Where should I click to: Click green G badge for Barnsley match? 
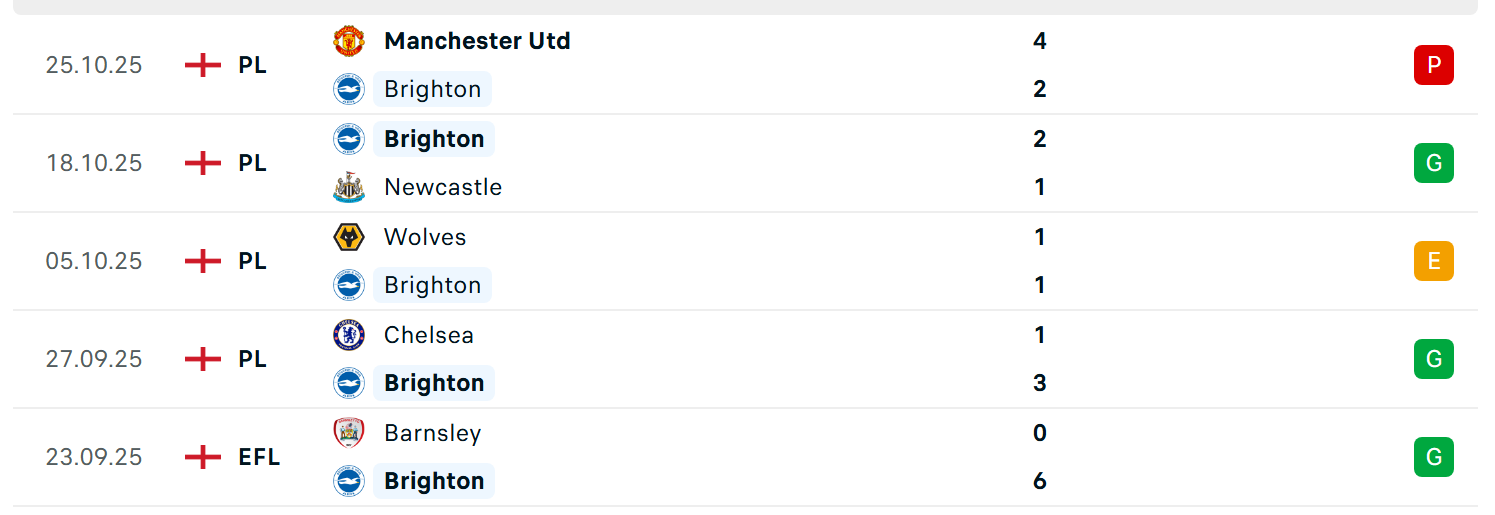pyautogui.click(x=1433, y=457)
